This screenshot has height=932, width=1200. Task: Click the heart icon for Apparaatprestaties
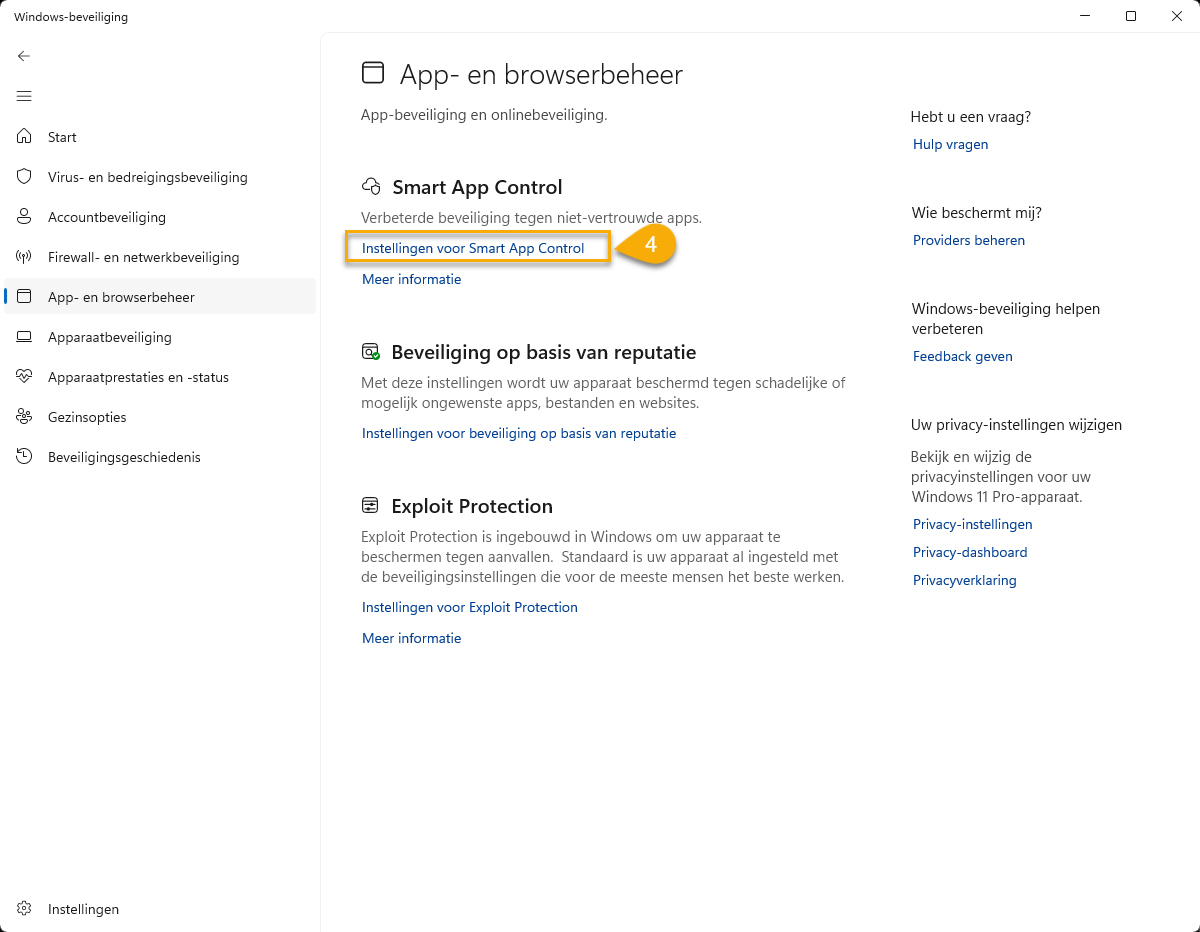[x=25, y=377]
